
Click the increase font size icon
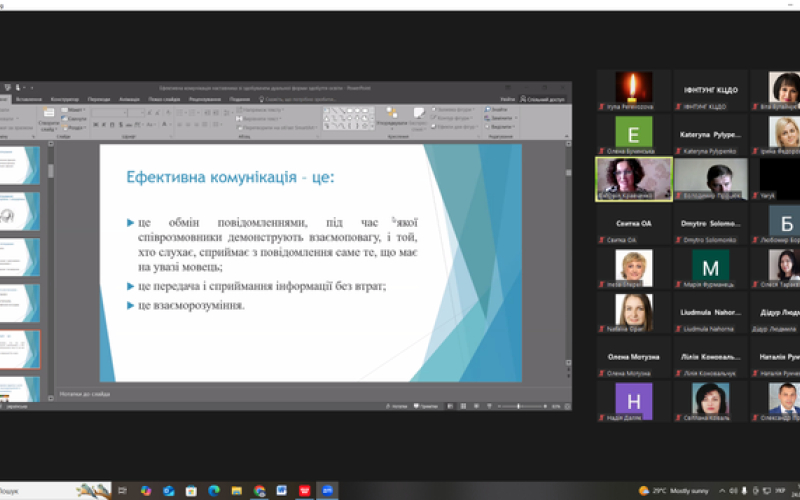pos(149,112)
